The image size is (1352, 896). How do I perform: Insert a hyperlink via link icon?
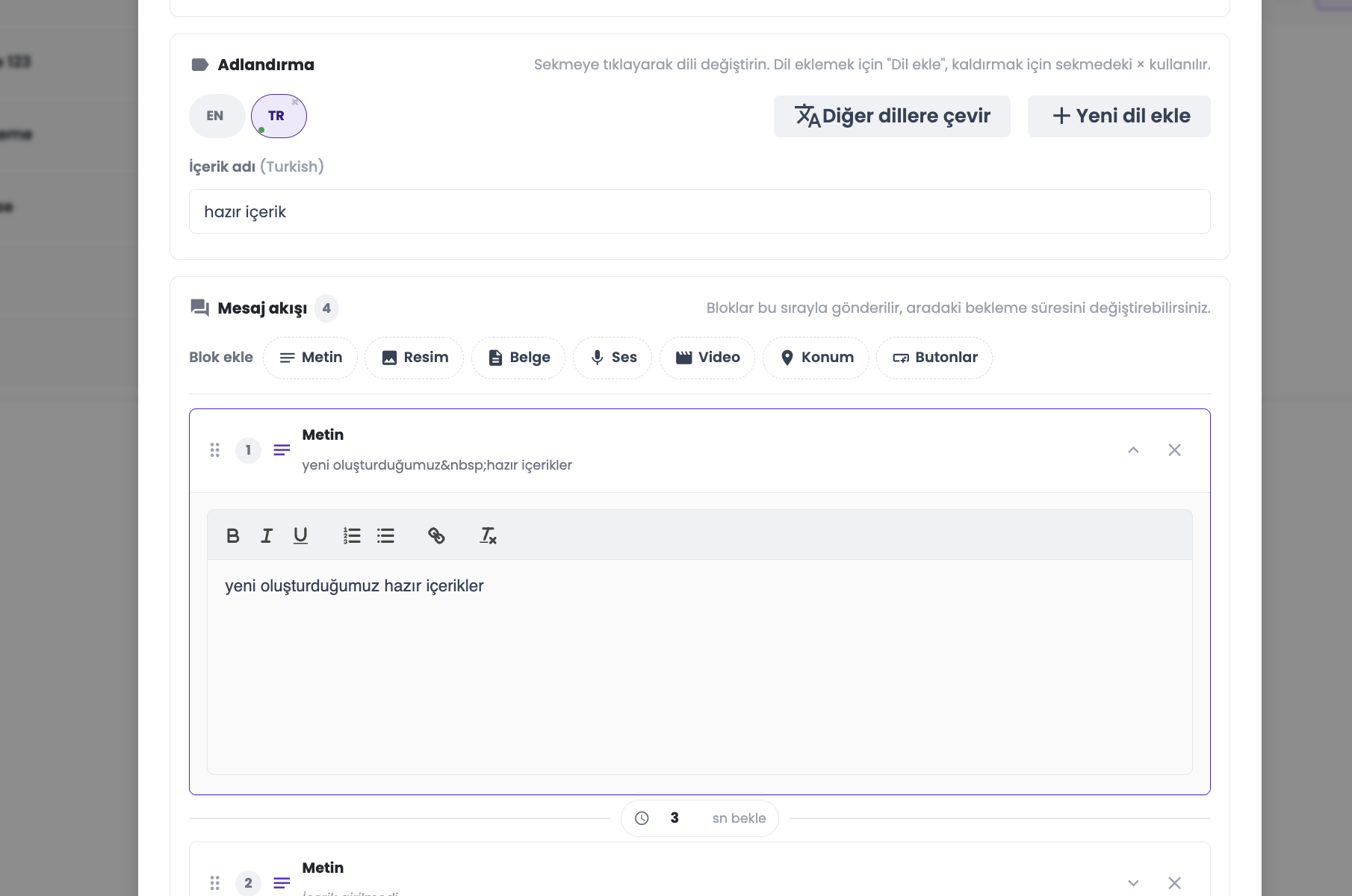[436, 535]
